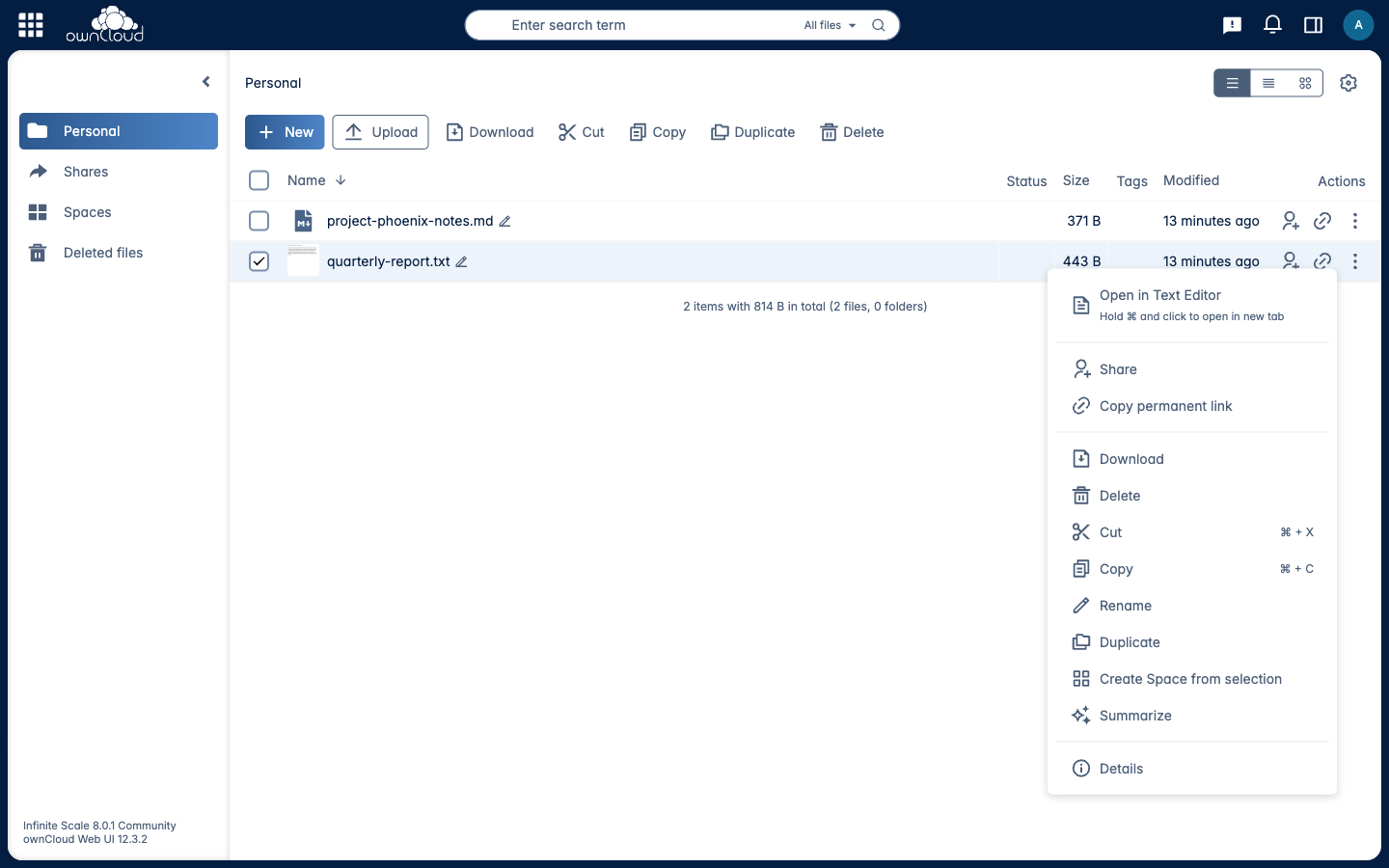Sort by the Size column
1389x868 pixels.
pyautogui.click(x=1076, y=180)
